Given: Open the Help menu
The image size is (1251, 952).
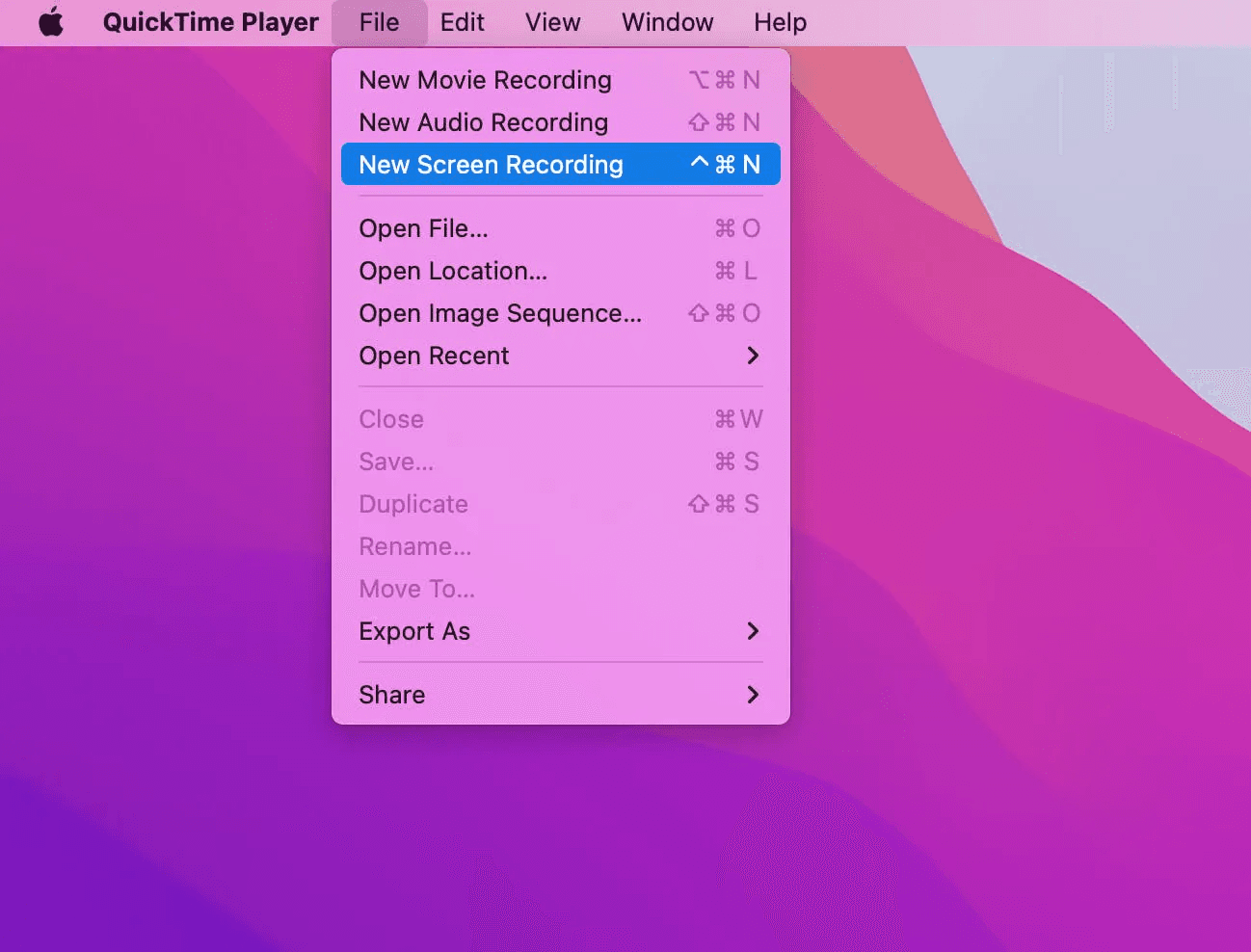Looking at the screenshot, I should (780, 22).
